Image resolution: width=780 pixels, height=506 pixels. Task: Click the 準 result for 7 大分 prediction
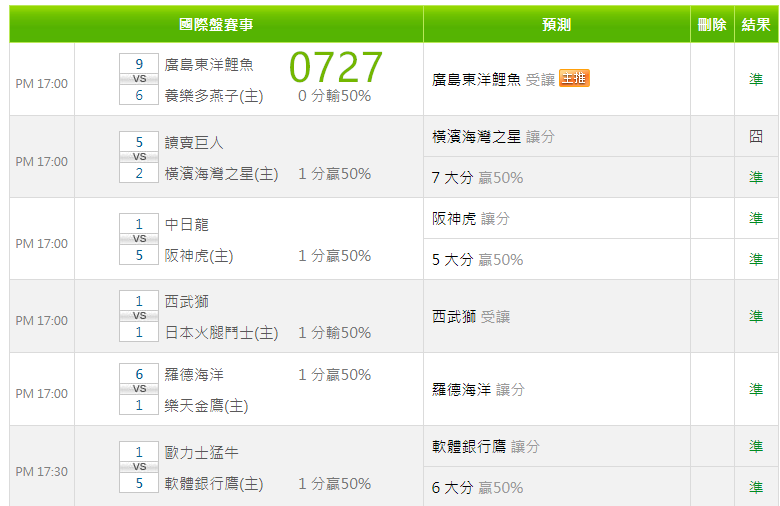(x=756, y=177)
